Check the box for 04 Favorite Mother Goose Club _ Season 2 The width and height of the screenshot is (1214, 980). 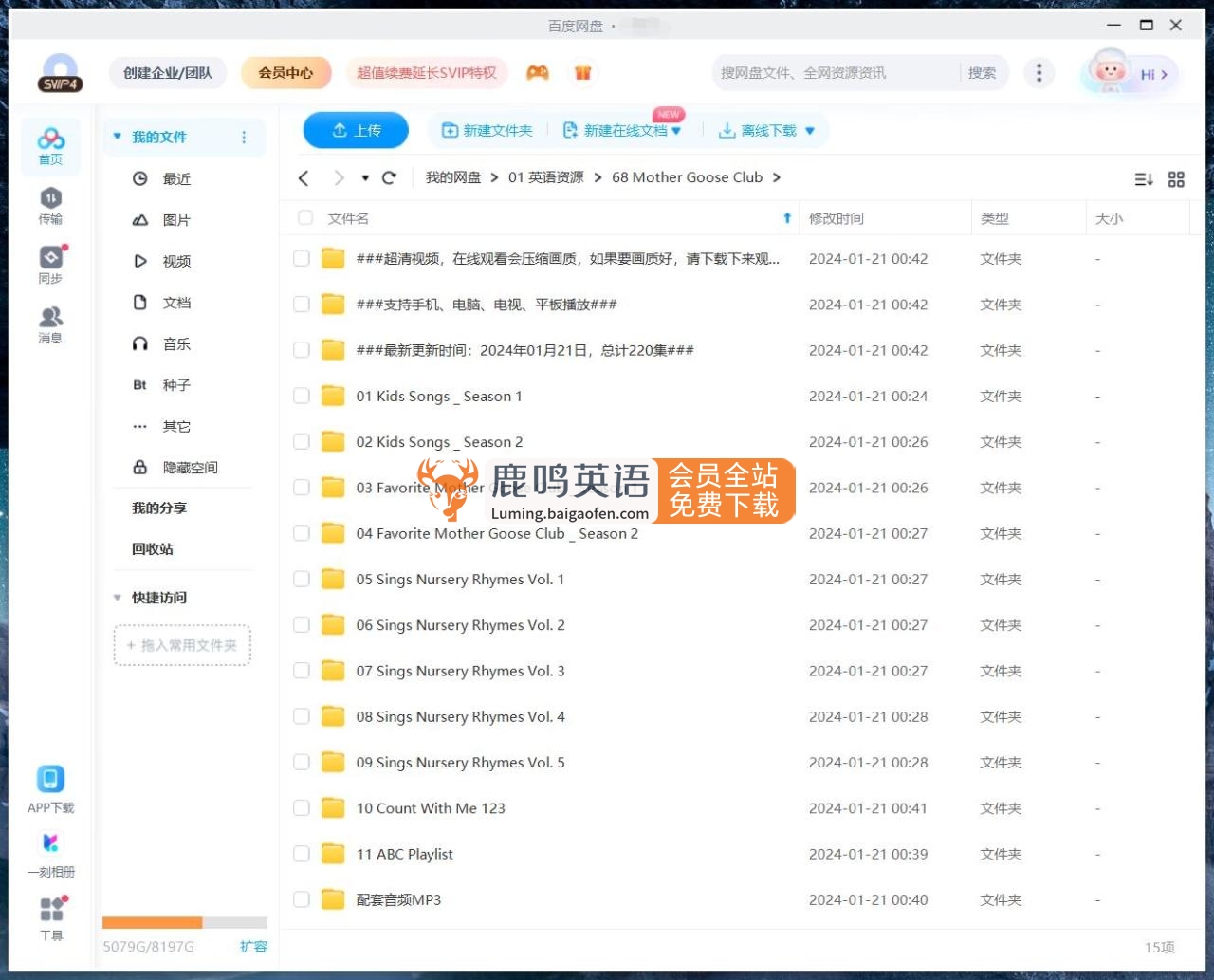tap(302, 533)
